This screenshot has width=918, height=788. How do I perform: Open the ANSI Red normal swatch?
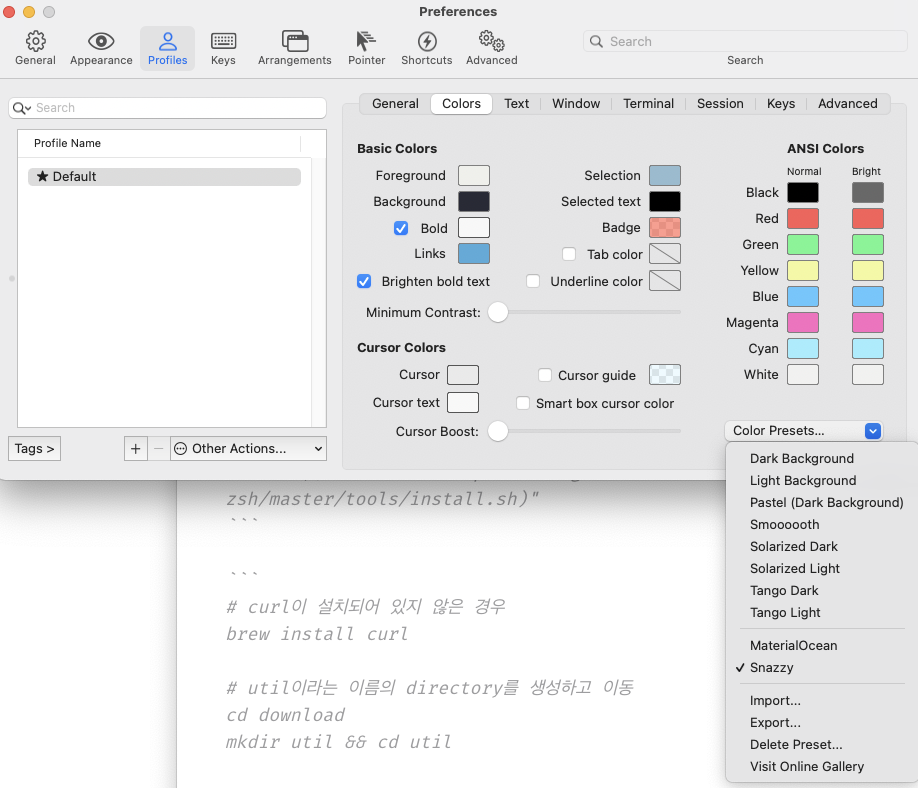(x=803, y=218)
